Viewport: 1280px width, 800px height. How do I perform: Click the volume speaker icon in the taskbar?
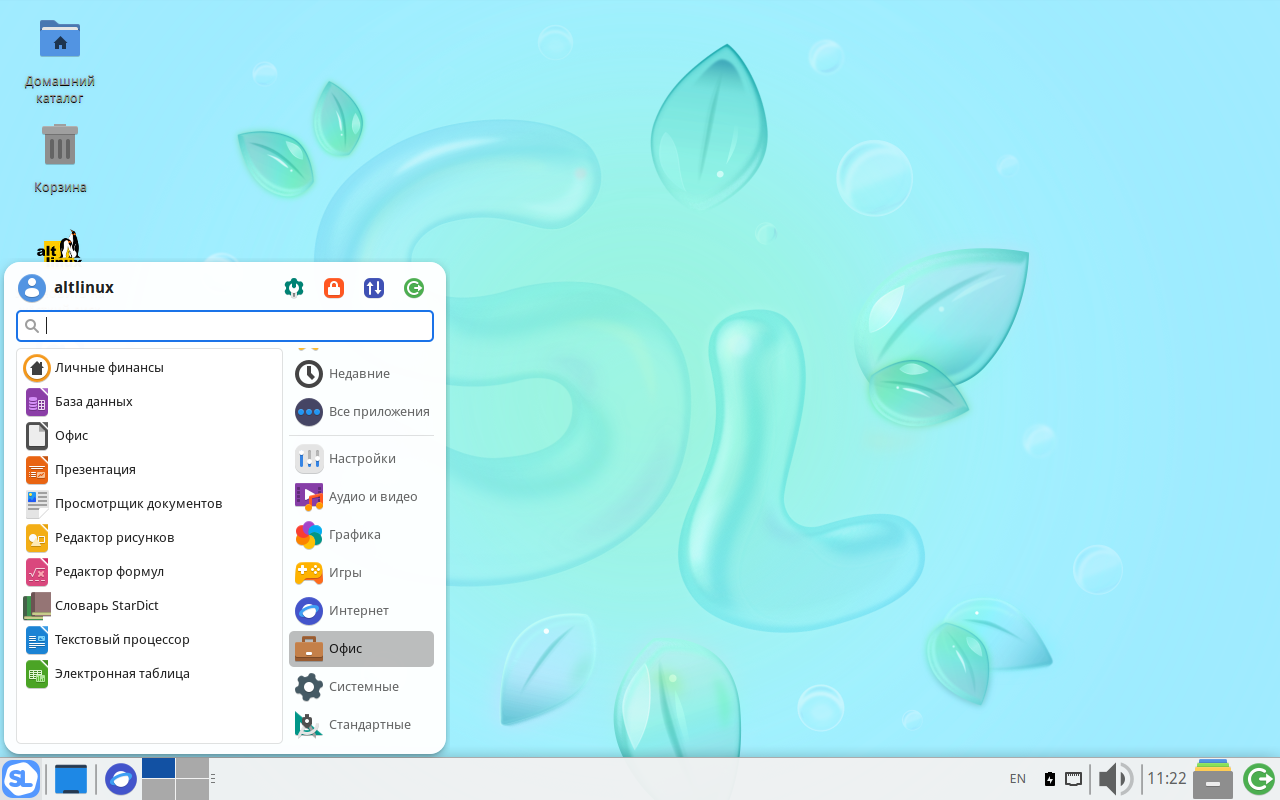[1114, 778]
